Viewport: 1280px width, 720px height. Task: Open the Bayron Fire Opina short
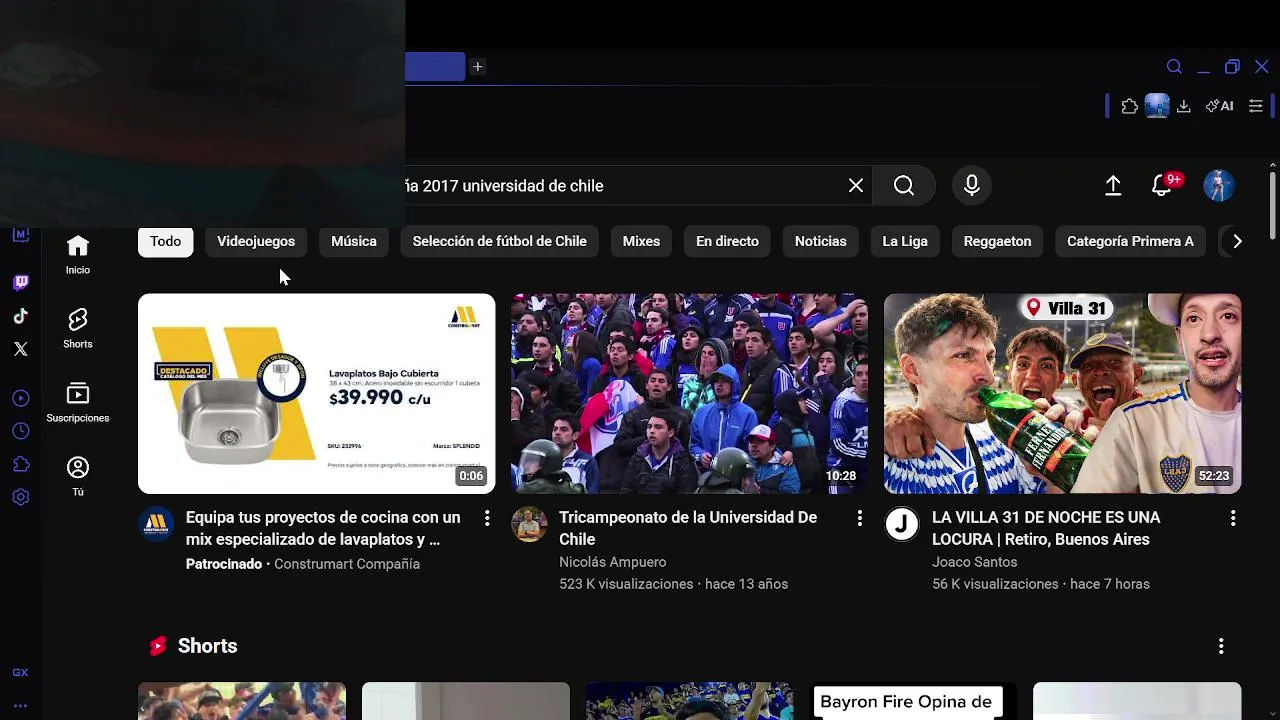(913, 701)
